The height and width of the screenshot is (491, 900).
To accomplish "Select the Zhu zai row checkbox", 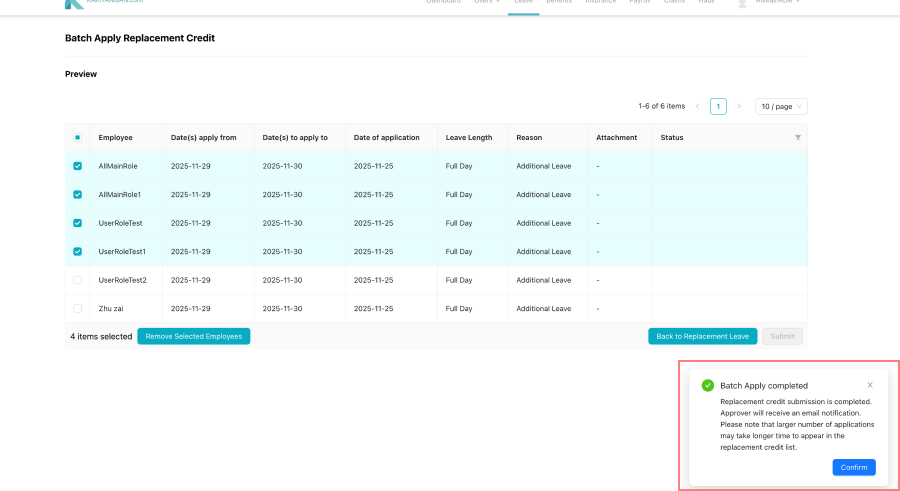I will [78, 309].
